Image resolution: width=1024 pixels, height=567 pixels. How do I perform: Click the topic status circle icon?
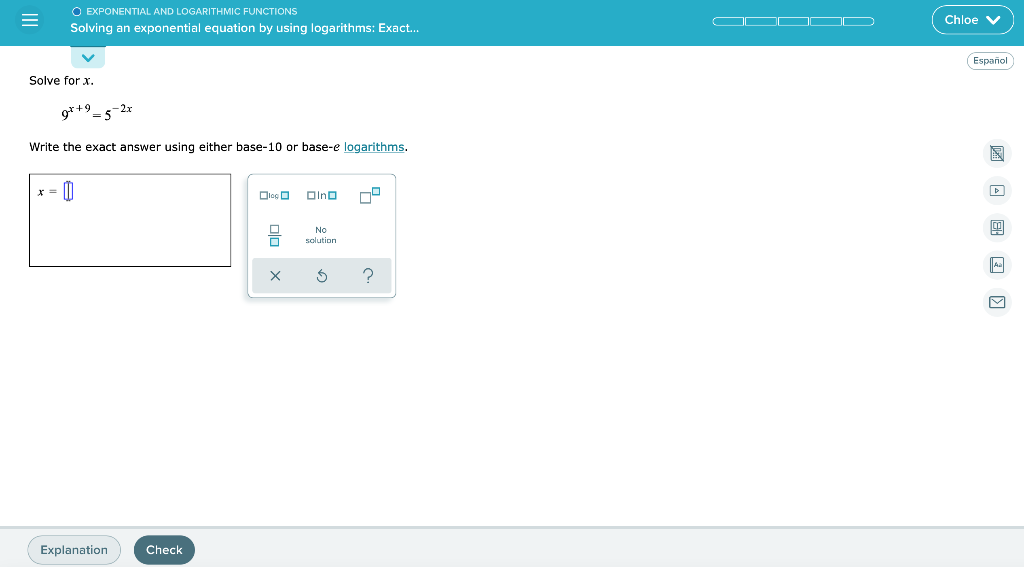coord(76,12)
